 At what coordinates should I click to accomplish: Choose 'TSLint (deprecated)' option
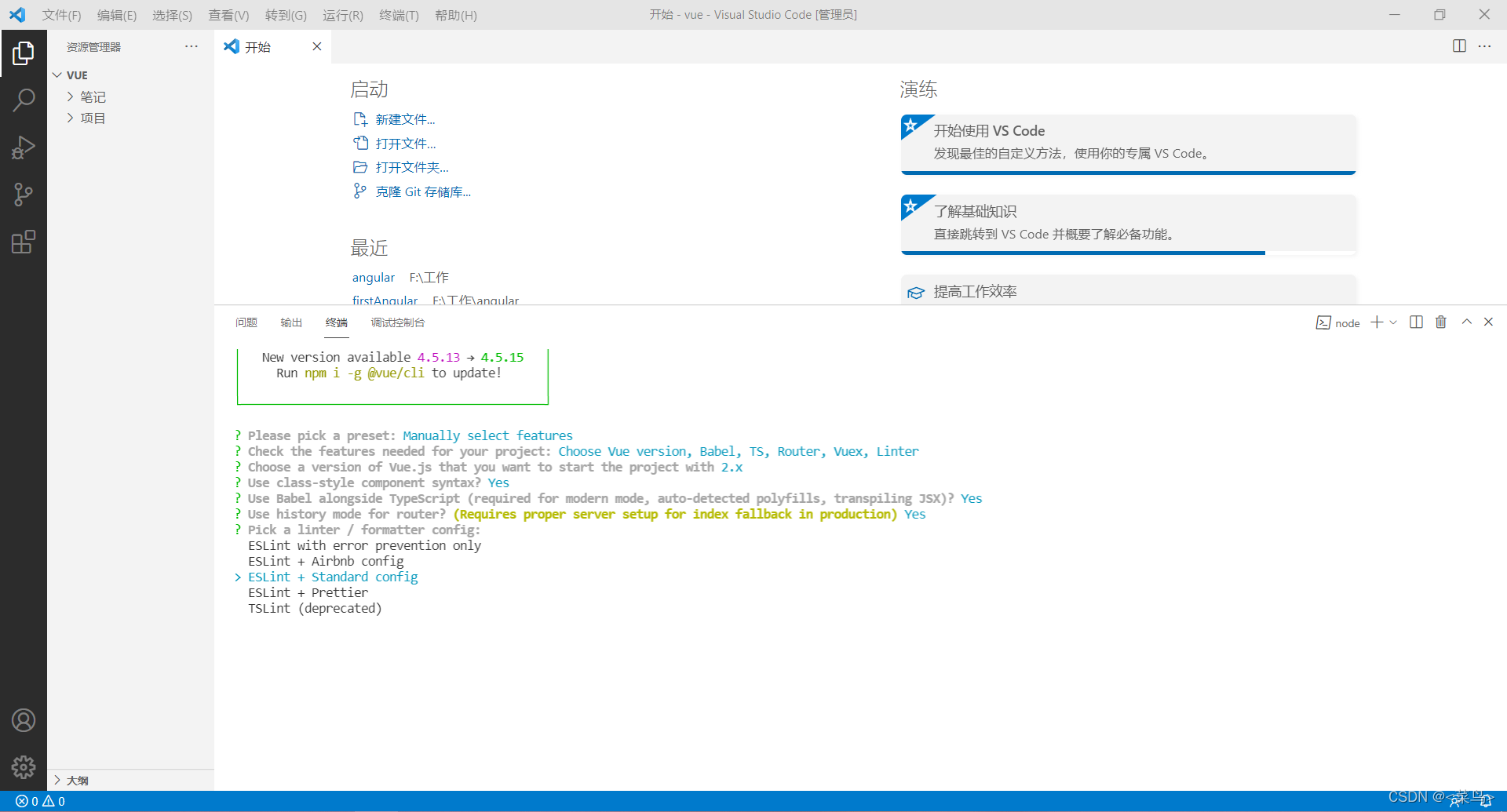click(315, 608)
